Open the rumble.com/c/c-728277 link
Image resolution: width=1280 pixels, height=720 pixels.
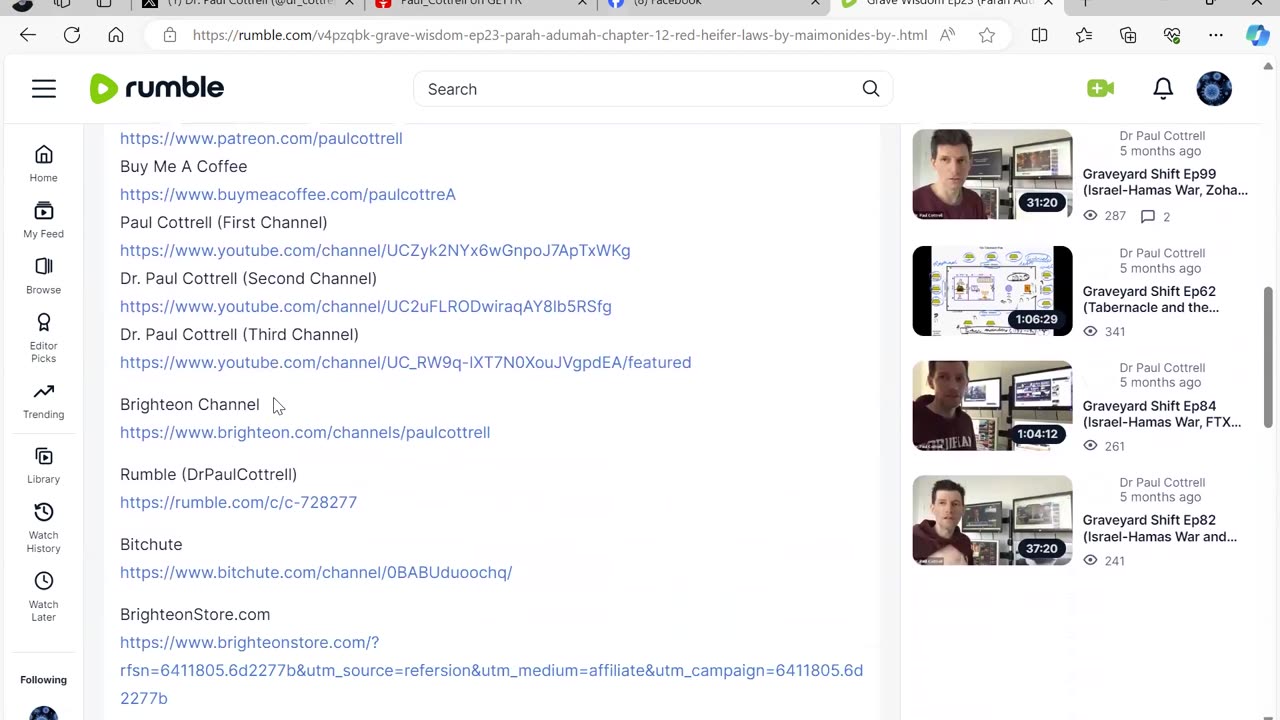point(238,502)
